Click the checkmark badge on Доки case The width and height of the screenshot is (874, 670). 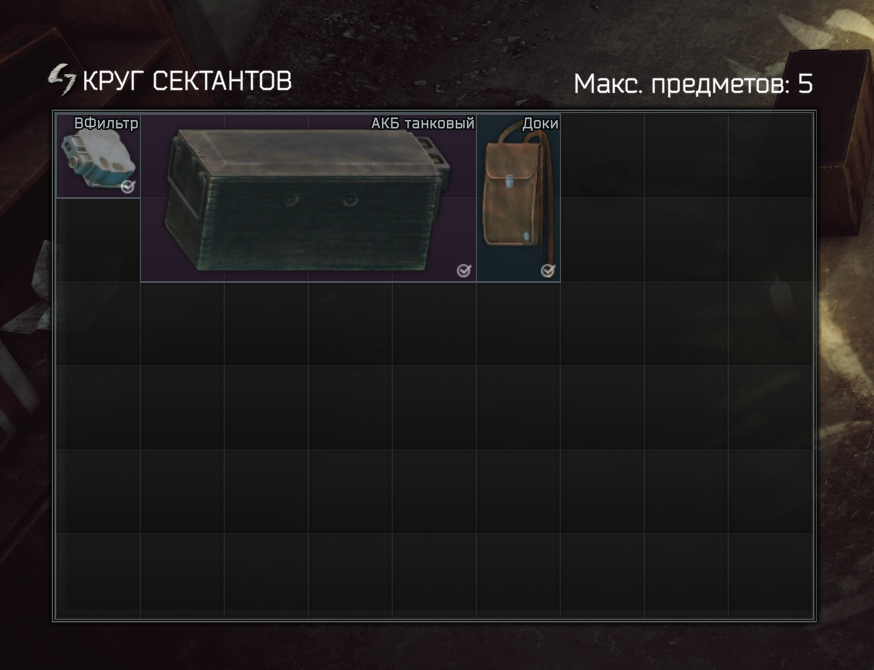click(548, 270)
